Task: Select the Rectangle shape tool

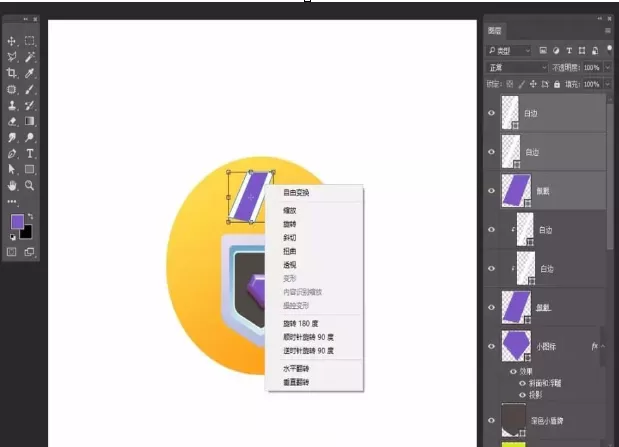Action: pyautogui.click(x=30, y=169)
